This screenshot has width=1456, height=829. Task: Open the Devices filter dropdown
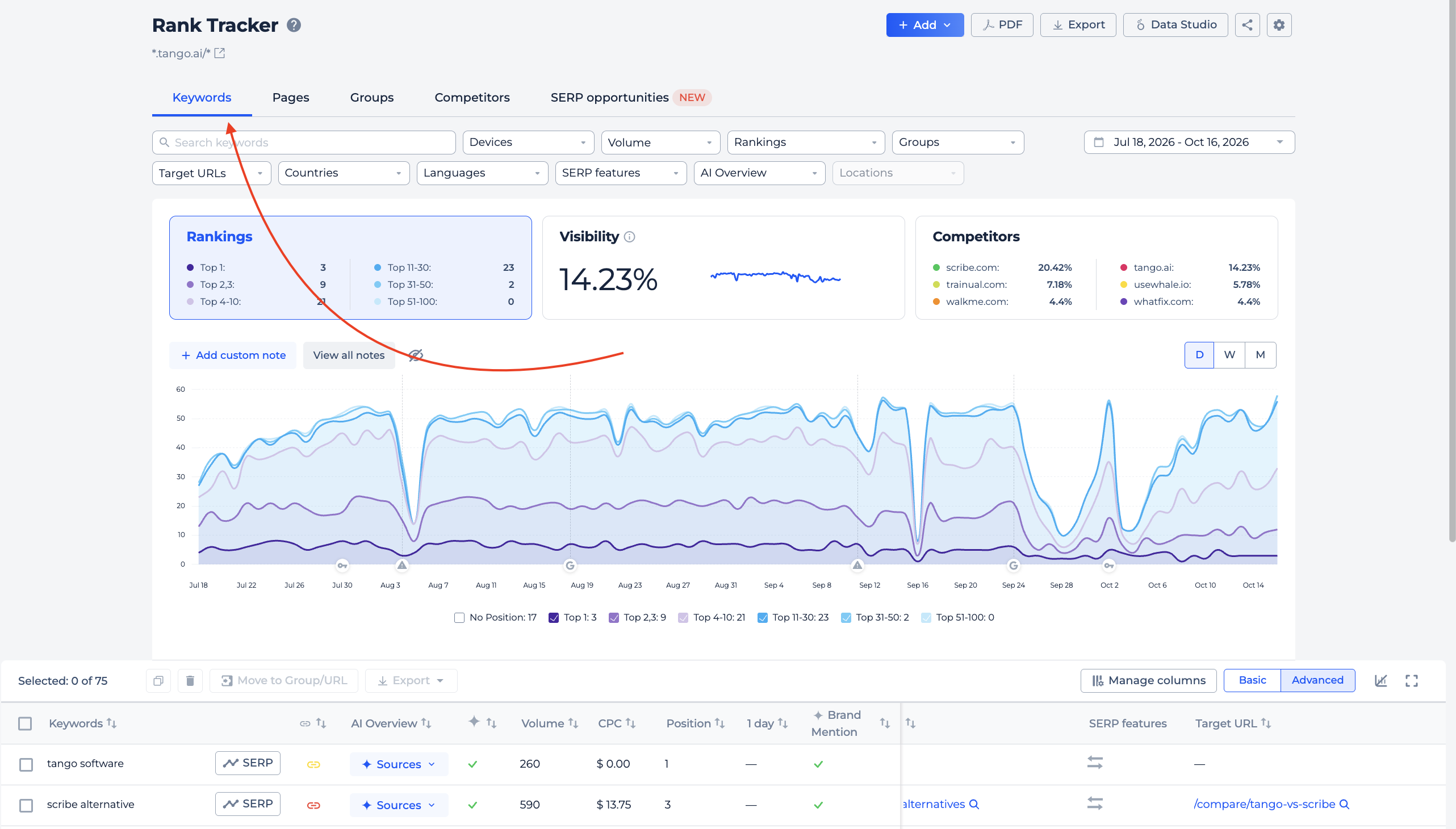click(529, 143)
